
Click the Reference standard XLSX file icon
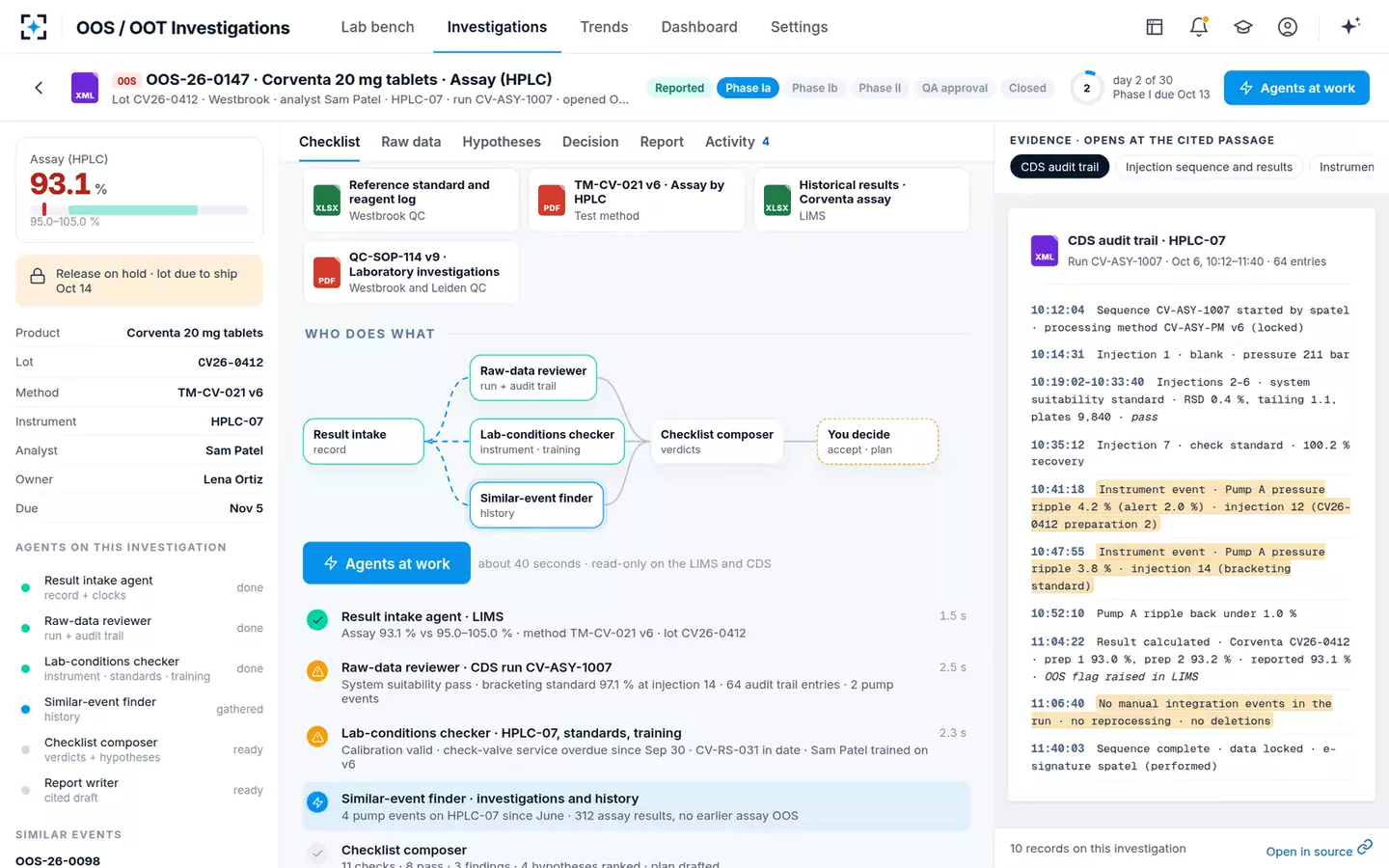click(327, 200)
